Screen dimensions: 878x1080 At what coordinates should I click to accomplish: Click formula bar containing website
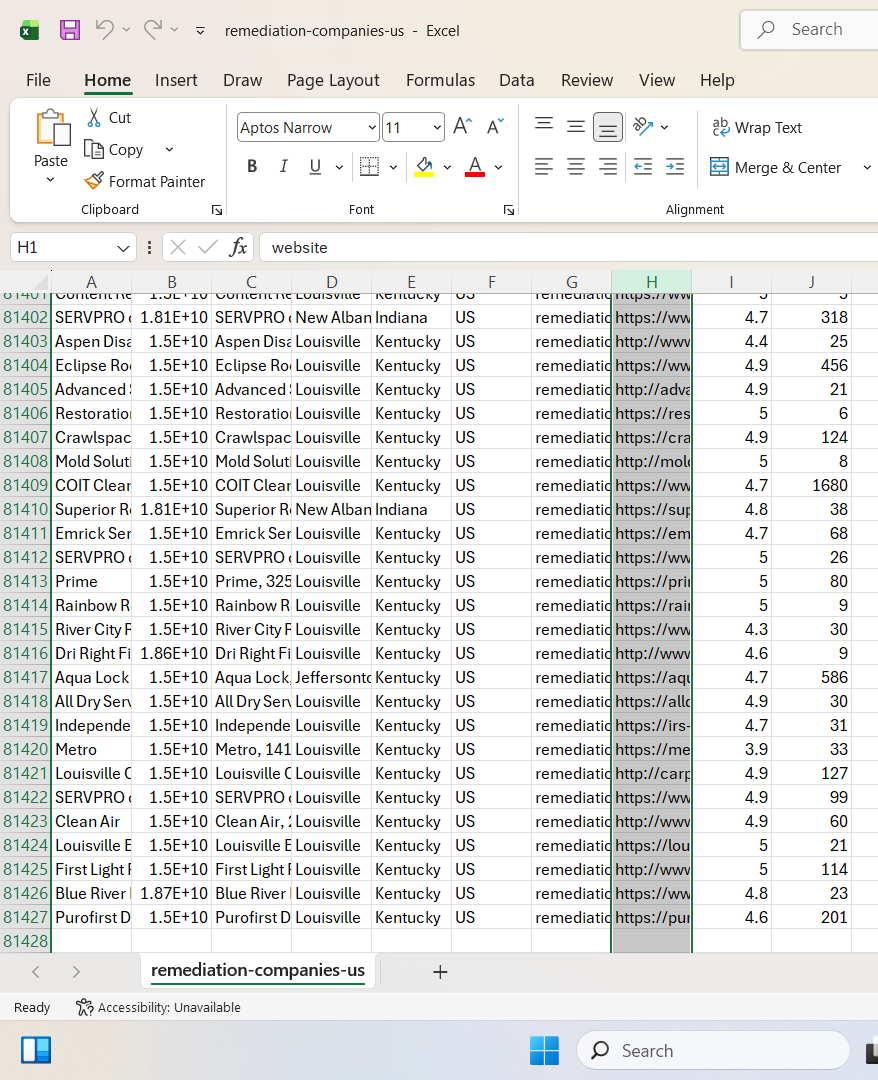click(568, 247)
